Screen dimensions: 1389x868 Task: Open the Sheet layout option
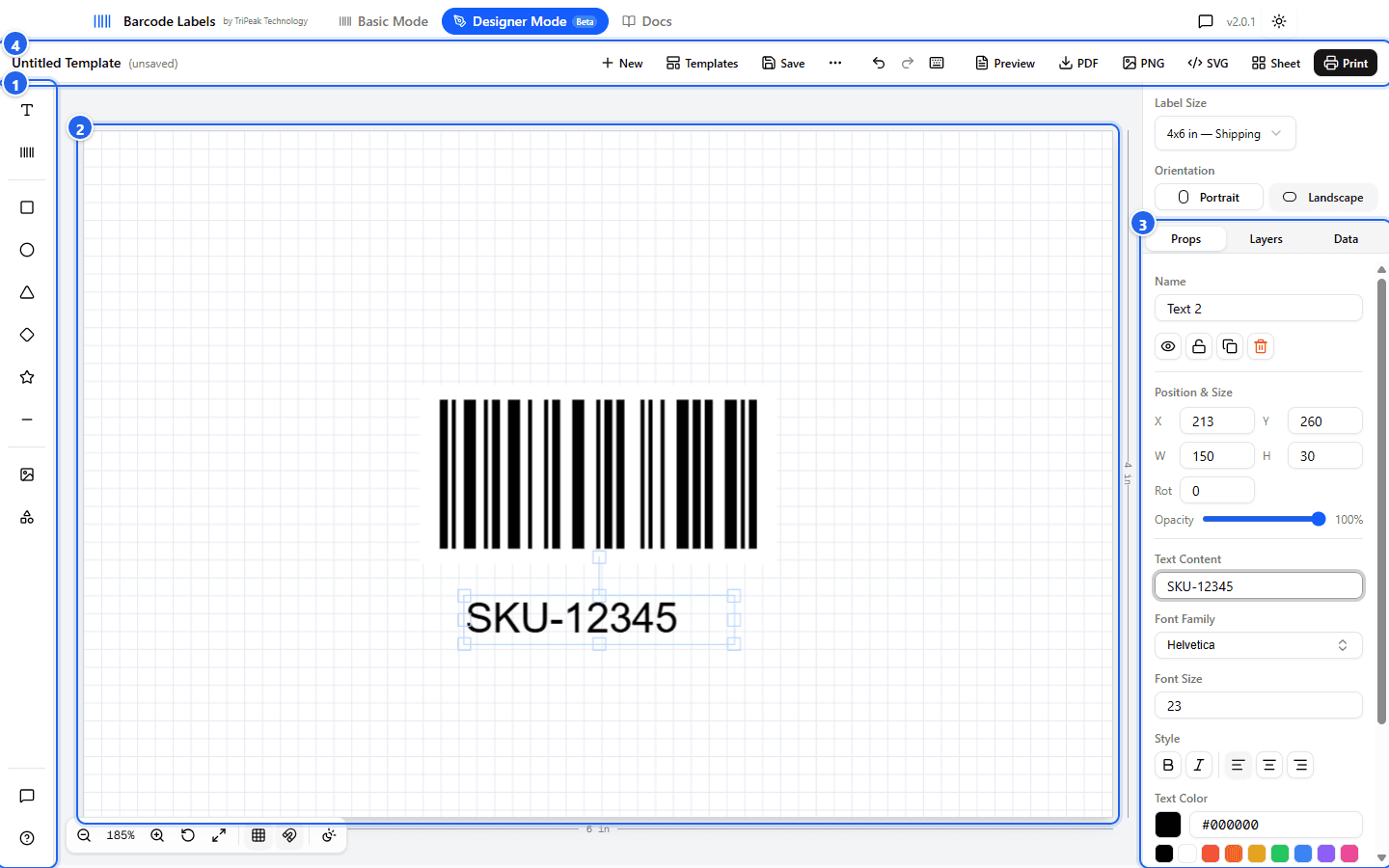[1276, 63]
